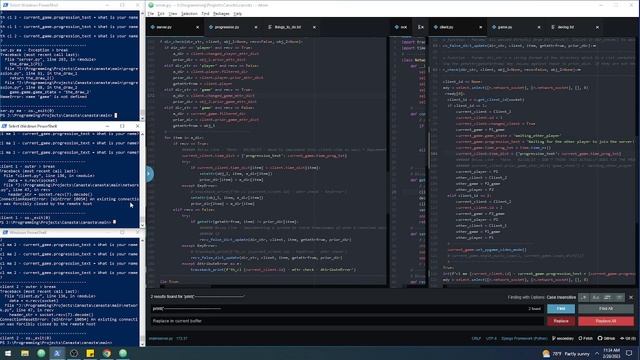Open the devlog.txt tab
This screenshot has width=640, height=360.
574,27
